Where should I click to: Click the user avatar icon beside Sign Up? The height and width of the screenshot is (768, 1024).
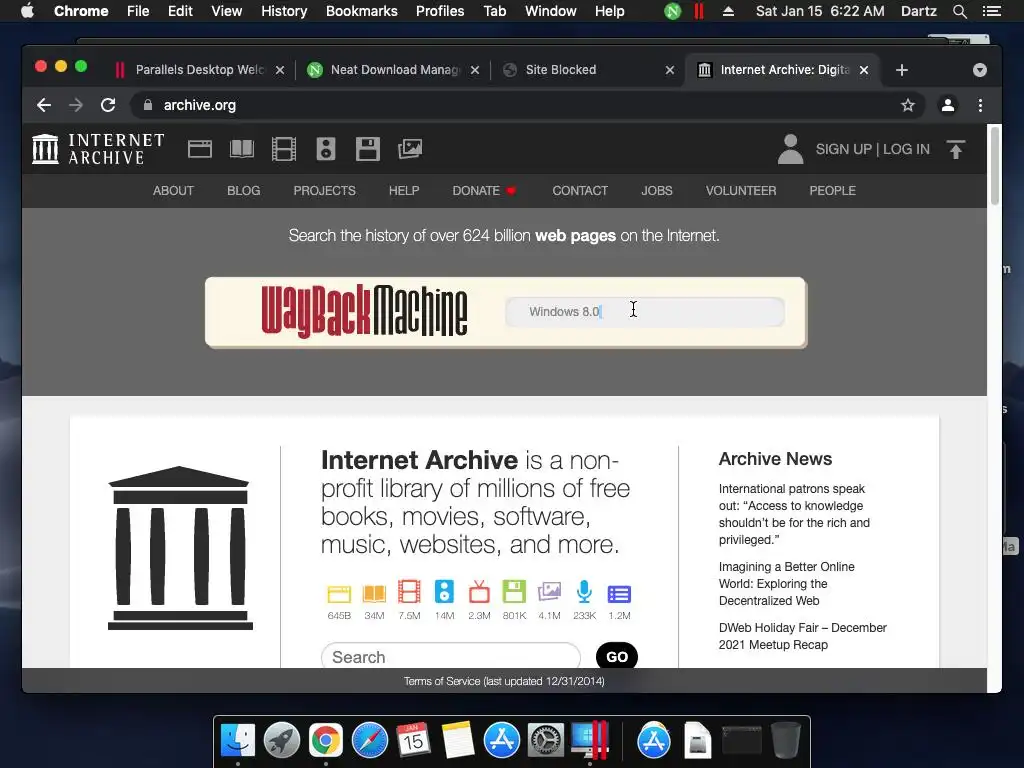coord(790,149)
